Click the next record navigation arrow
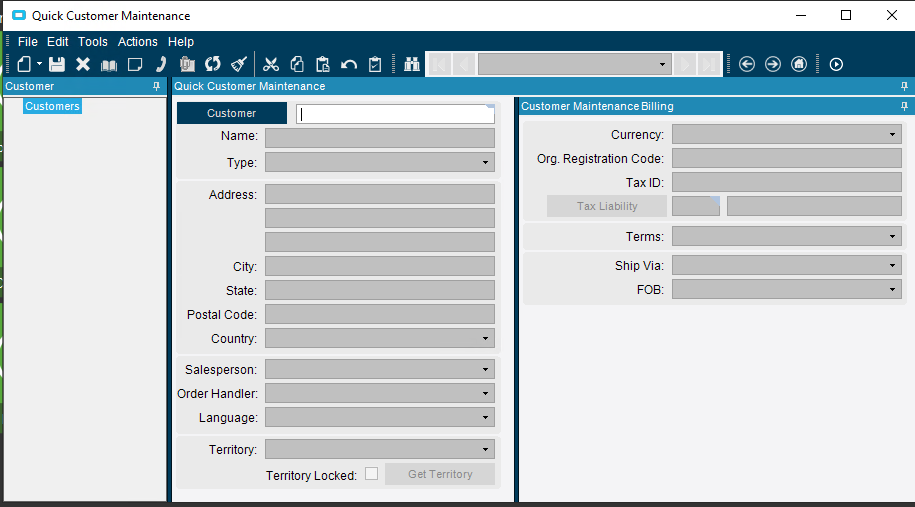This screenshot has width=915, height=507. tap(685, 64)
